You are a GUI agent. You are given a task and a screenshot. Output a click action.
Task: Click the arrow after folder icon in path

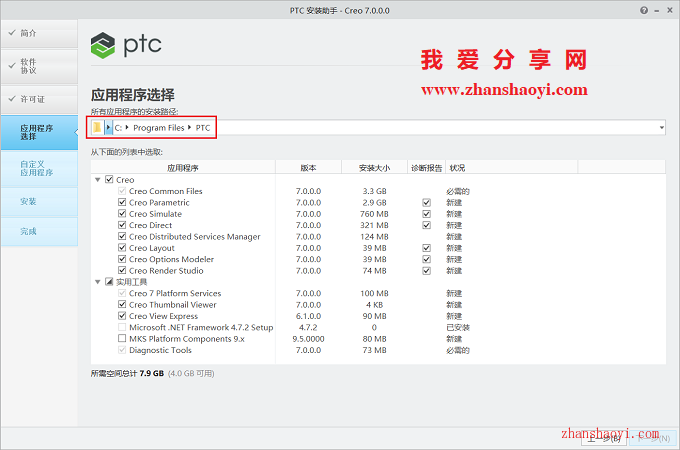coord(108,127)
